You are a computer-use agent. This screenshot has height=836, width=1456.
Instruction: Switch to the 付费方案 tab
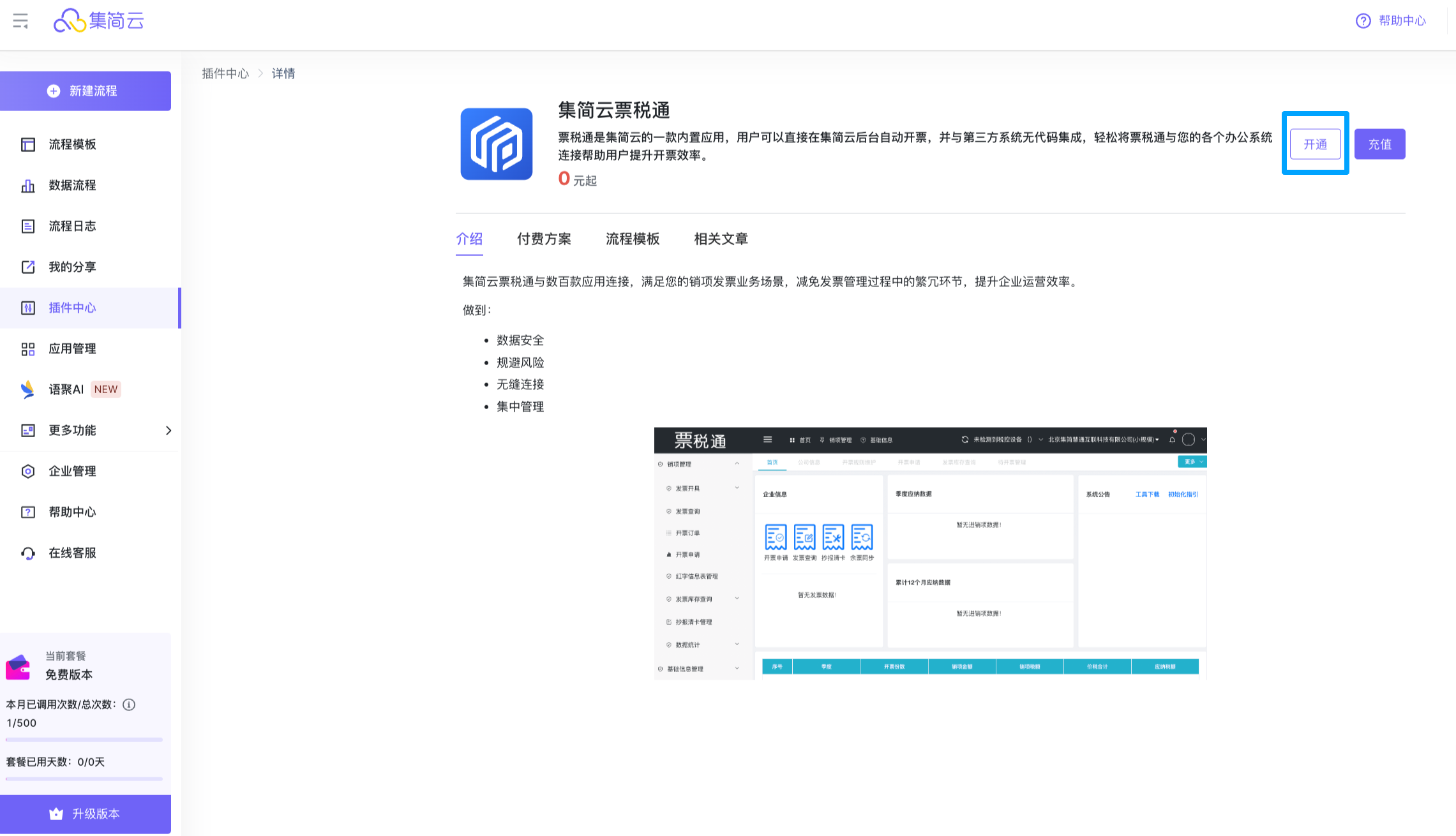coord(544,239)
